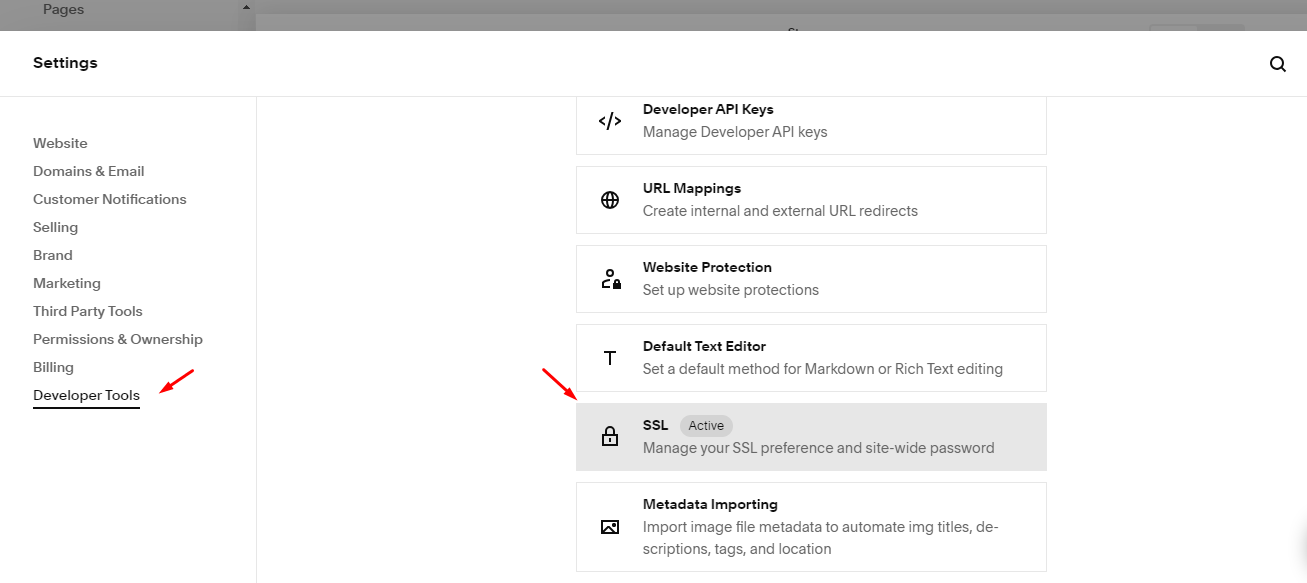Click the SSL padlock icon
1307x583 pixels.
[610, 437]
